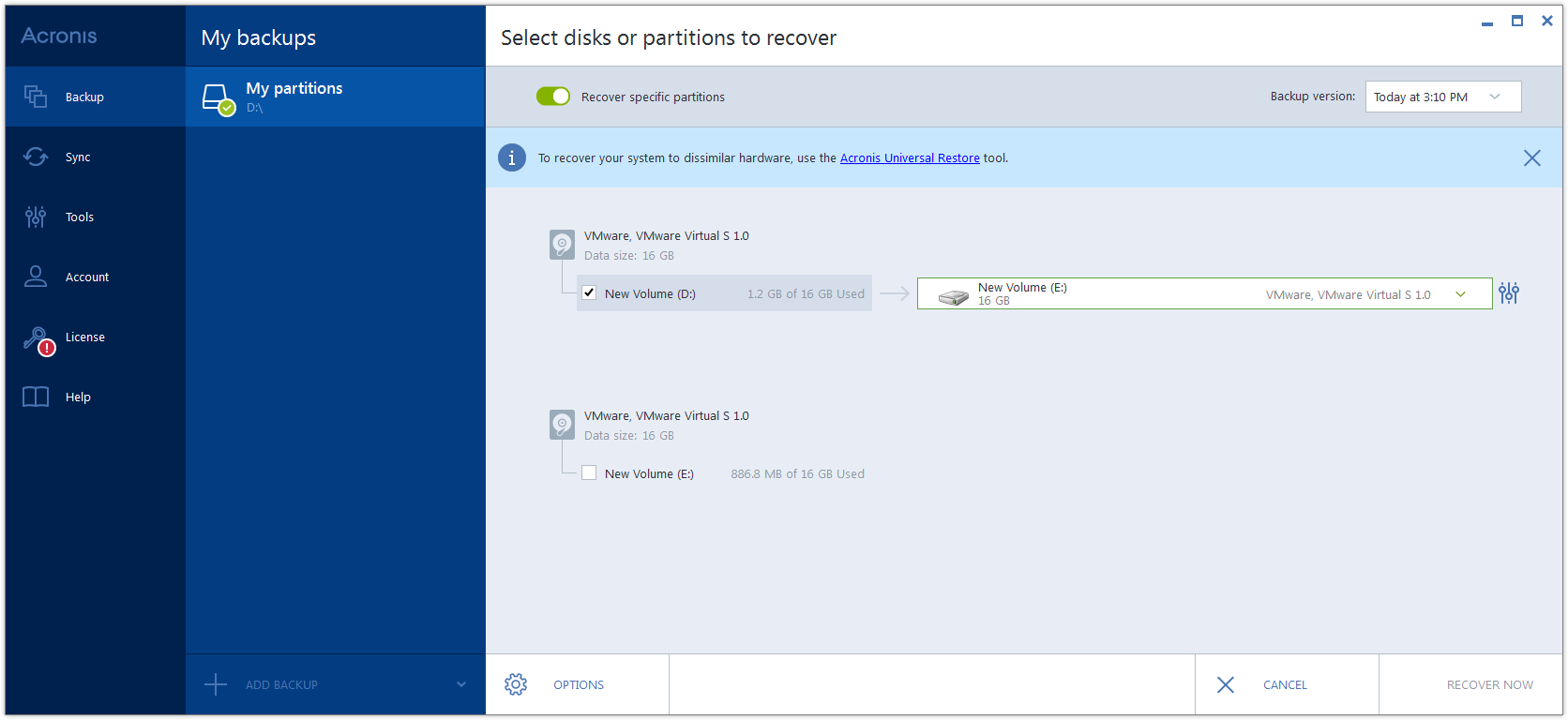Click the Account person icon
This screenshot has height=720, width=1568.
[x=36, y=277]
